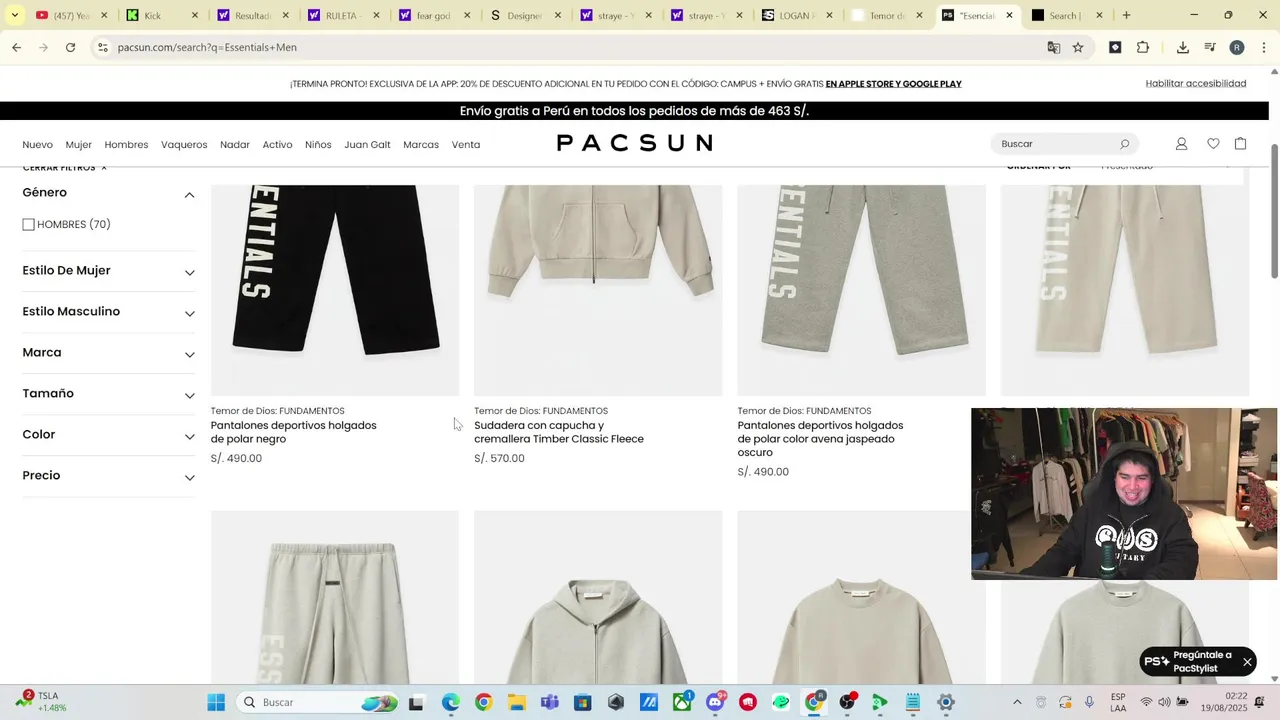The width and height of the screenshot is (1280, 720).
Task: Click the search magnifier icon in PacSun header
Action: tap(1124, 144)
